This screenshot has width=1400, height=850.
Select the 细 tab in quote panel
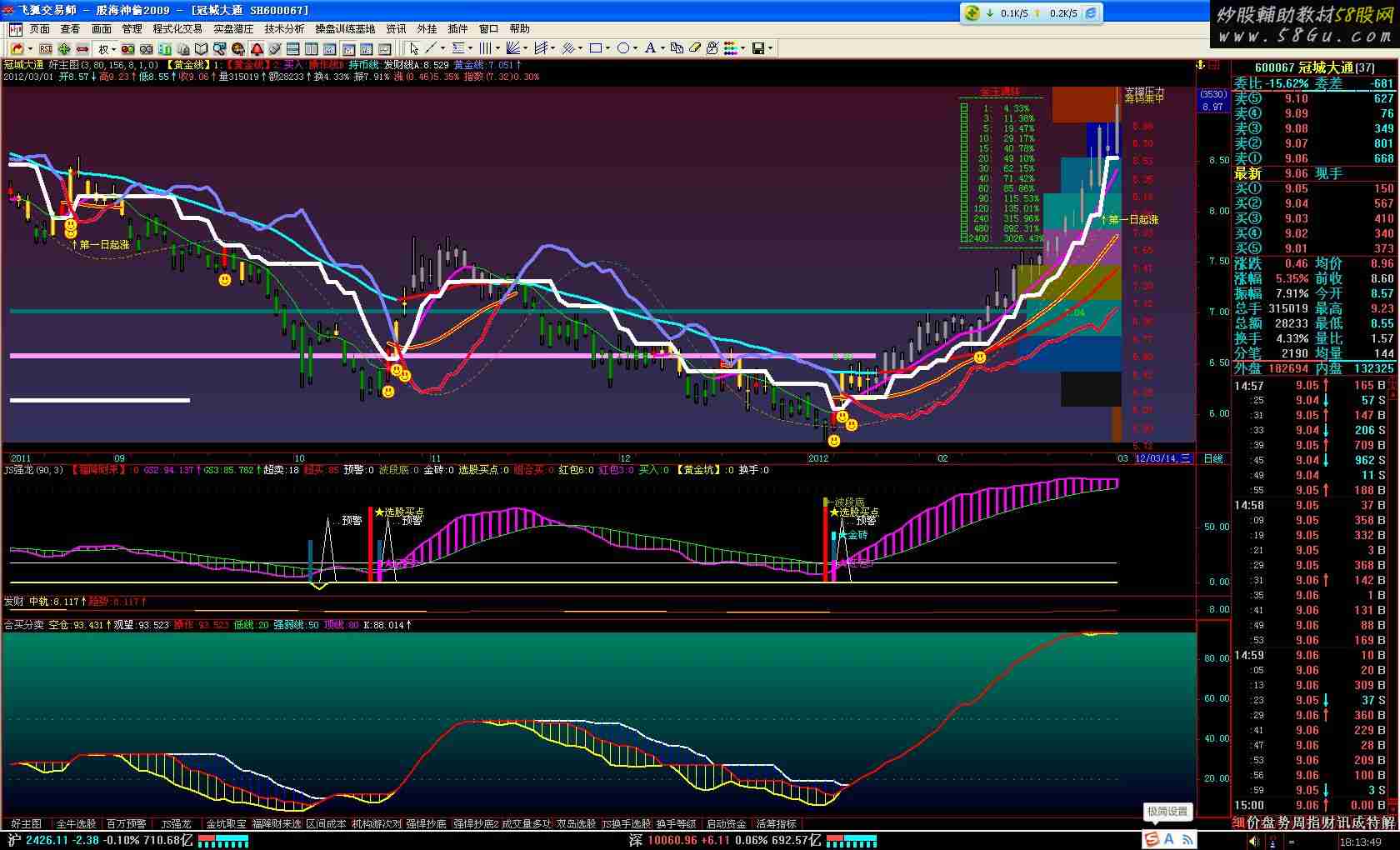1238,823
